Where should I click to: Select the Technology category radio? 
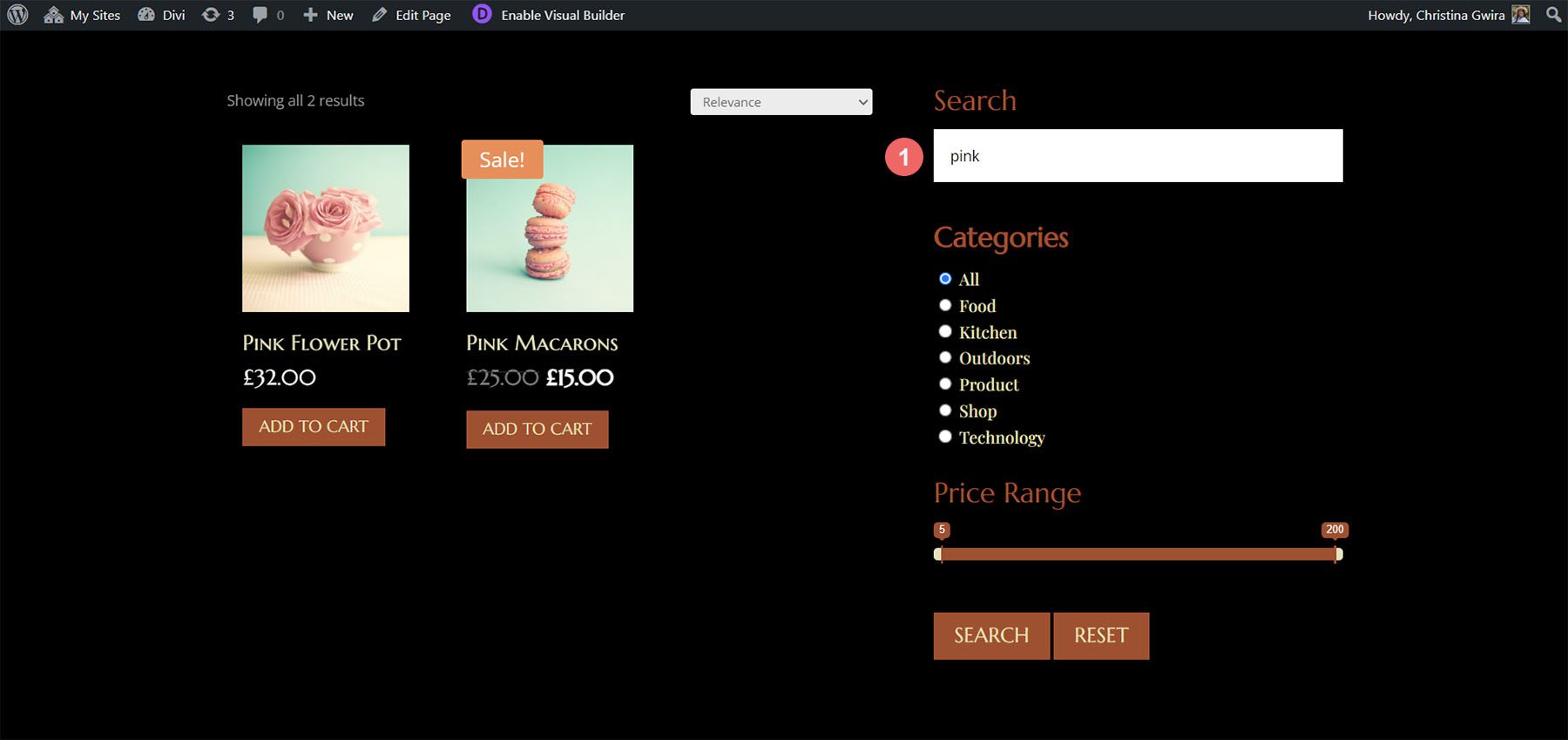click(945, 437)
